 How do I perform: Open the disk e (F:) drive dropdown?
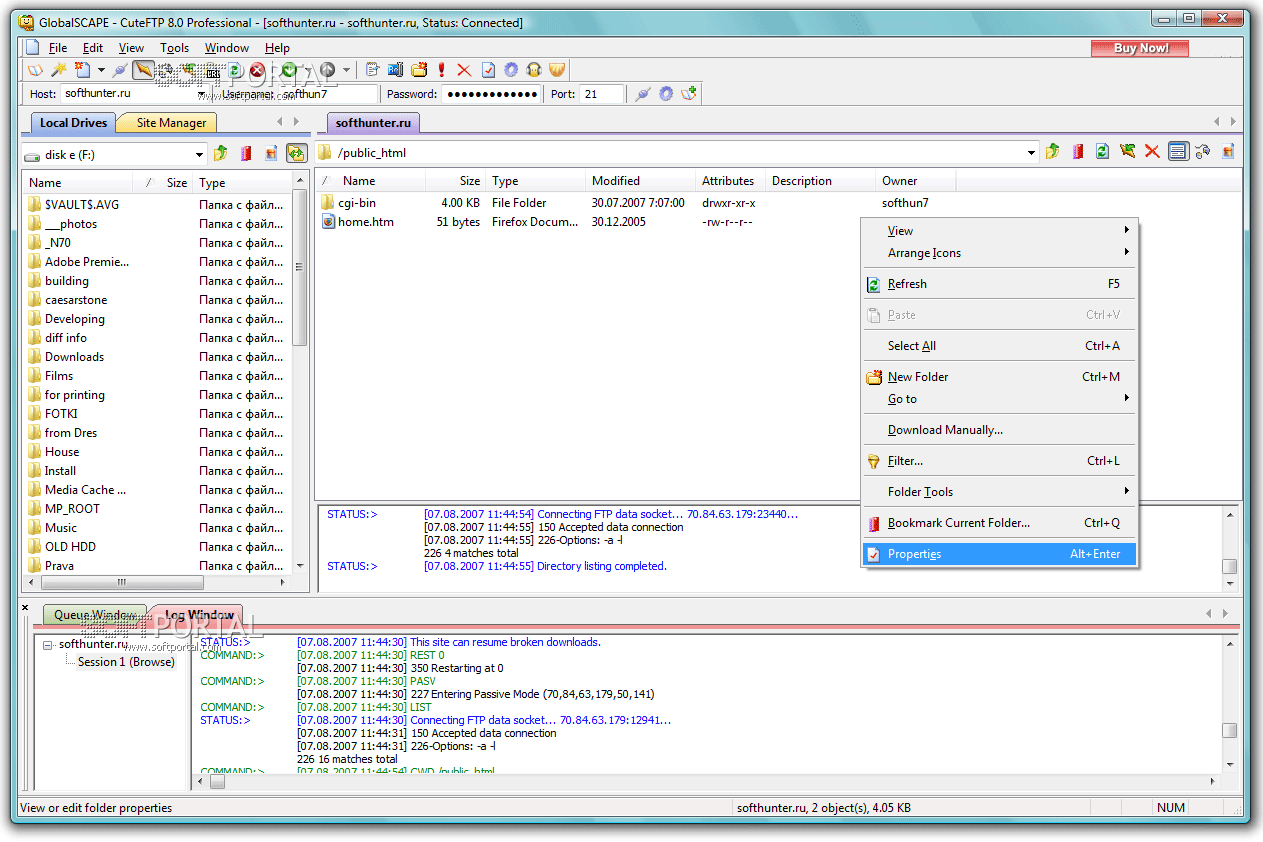pyautogui.click(x=199, y=155)
